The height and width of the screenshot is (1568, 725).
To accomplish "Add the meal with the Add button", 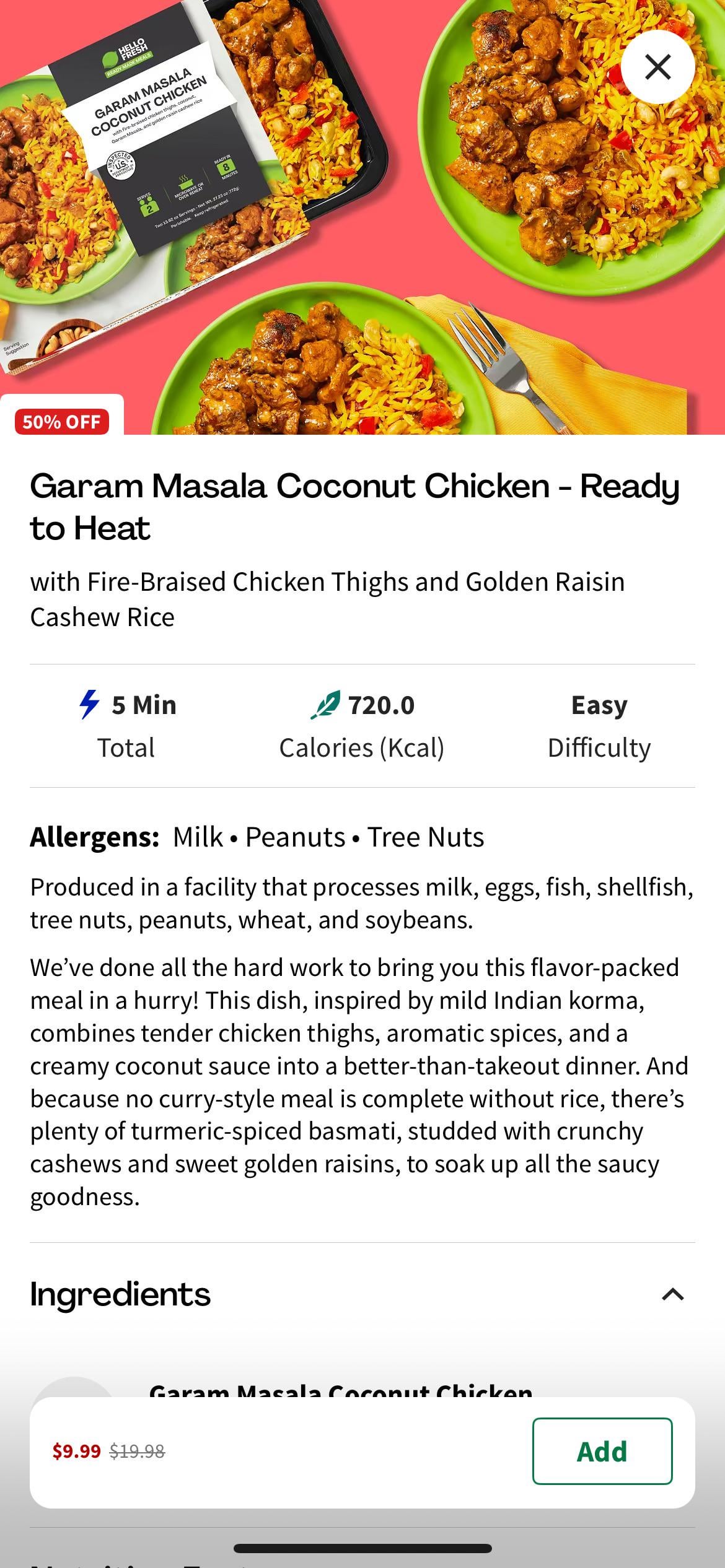I will 602,1452.
